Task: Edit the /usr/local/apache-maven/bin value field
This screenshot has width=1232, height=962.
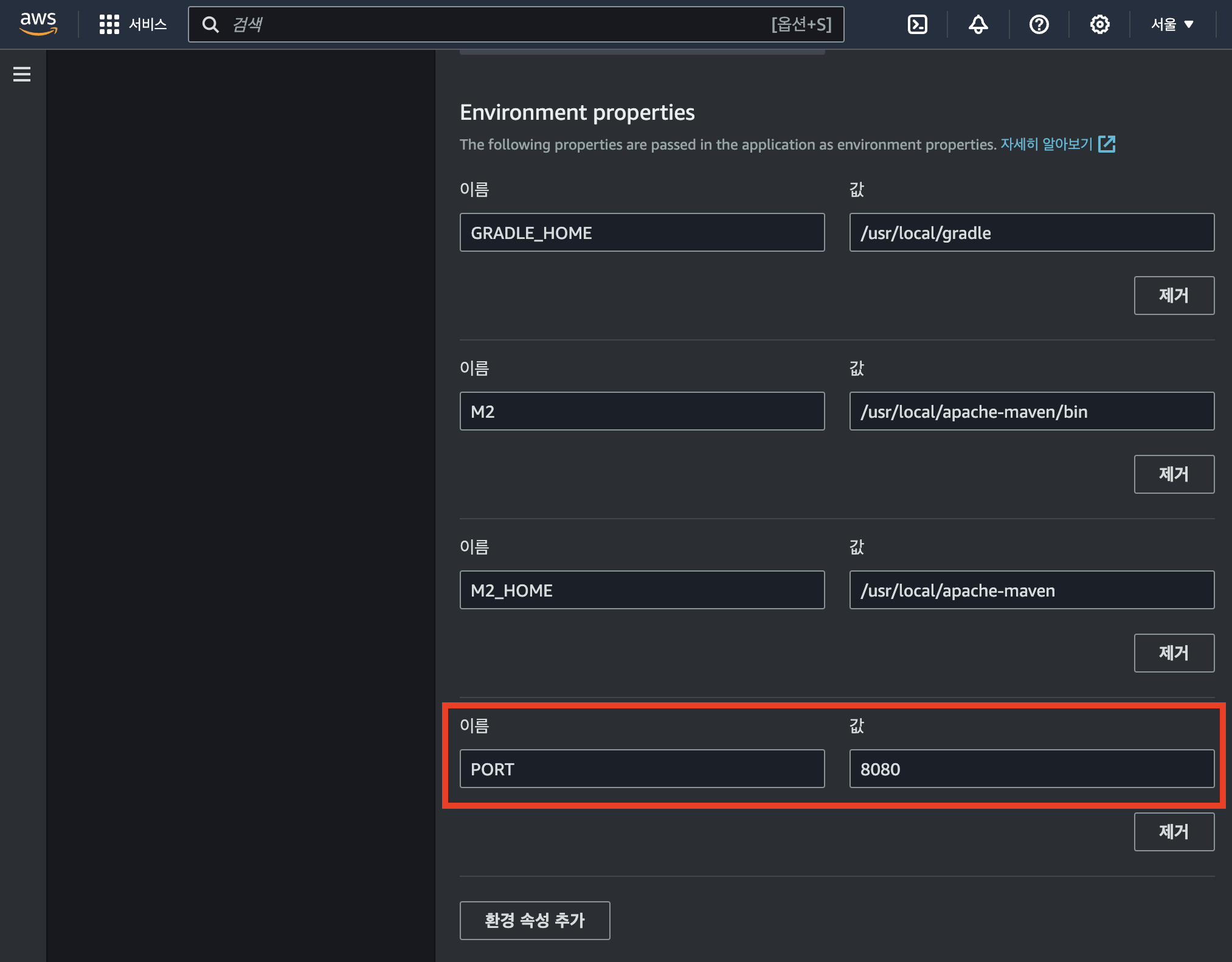Action: 1032,411
